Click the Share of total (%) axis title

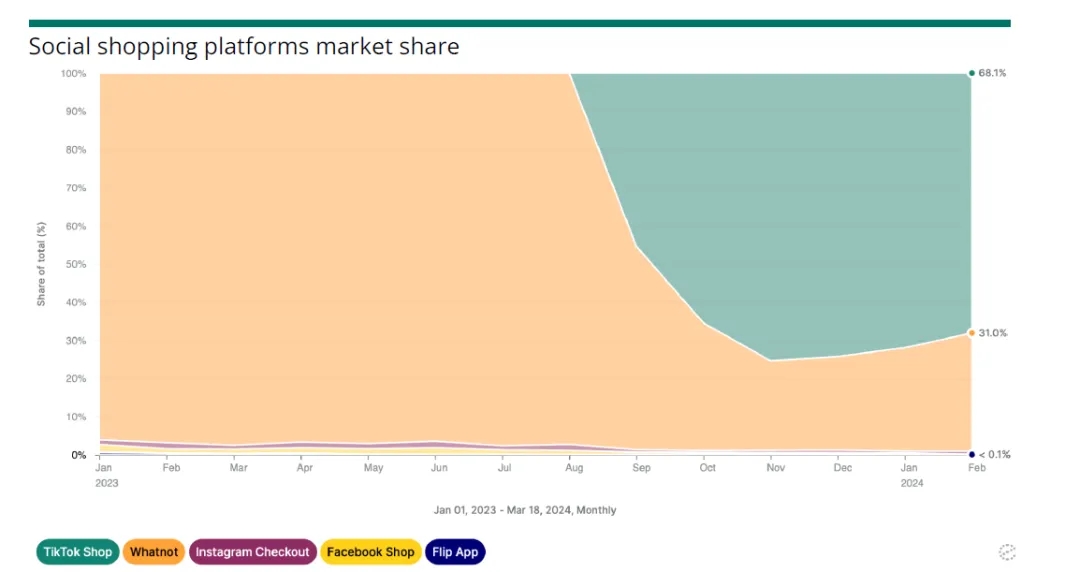pyautogui.click(x=42, y=264)
